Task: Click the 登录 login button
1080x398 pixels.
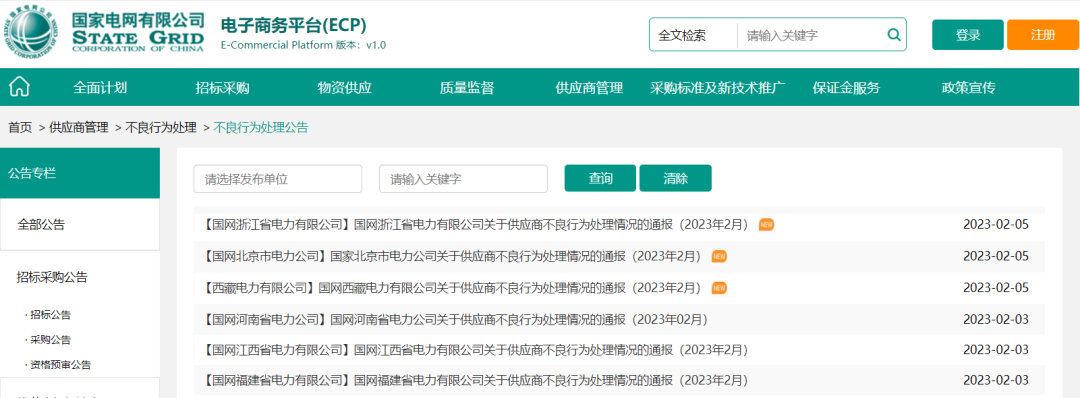Action: coord(968,35)
